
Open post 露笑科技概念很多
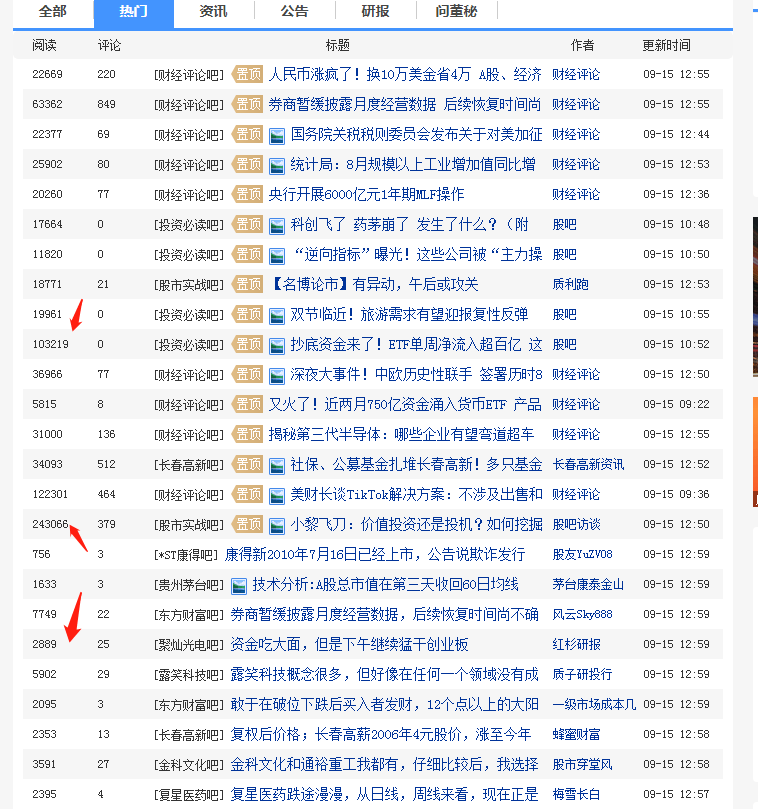384,674
